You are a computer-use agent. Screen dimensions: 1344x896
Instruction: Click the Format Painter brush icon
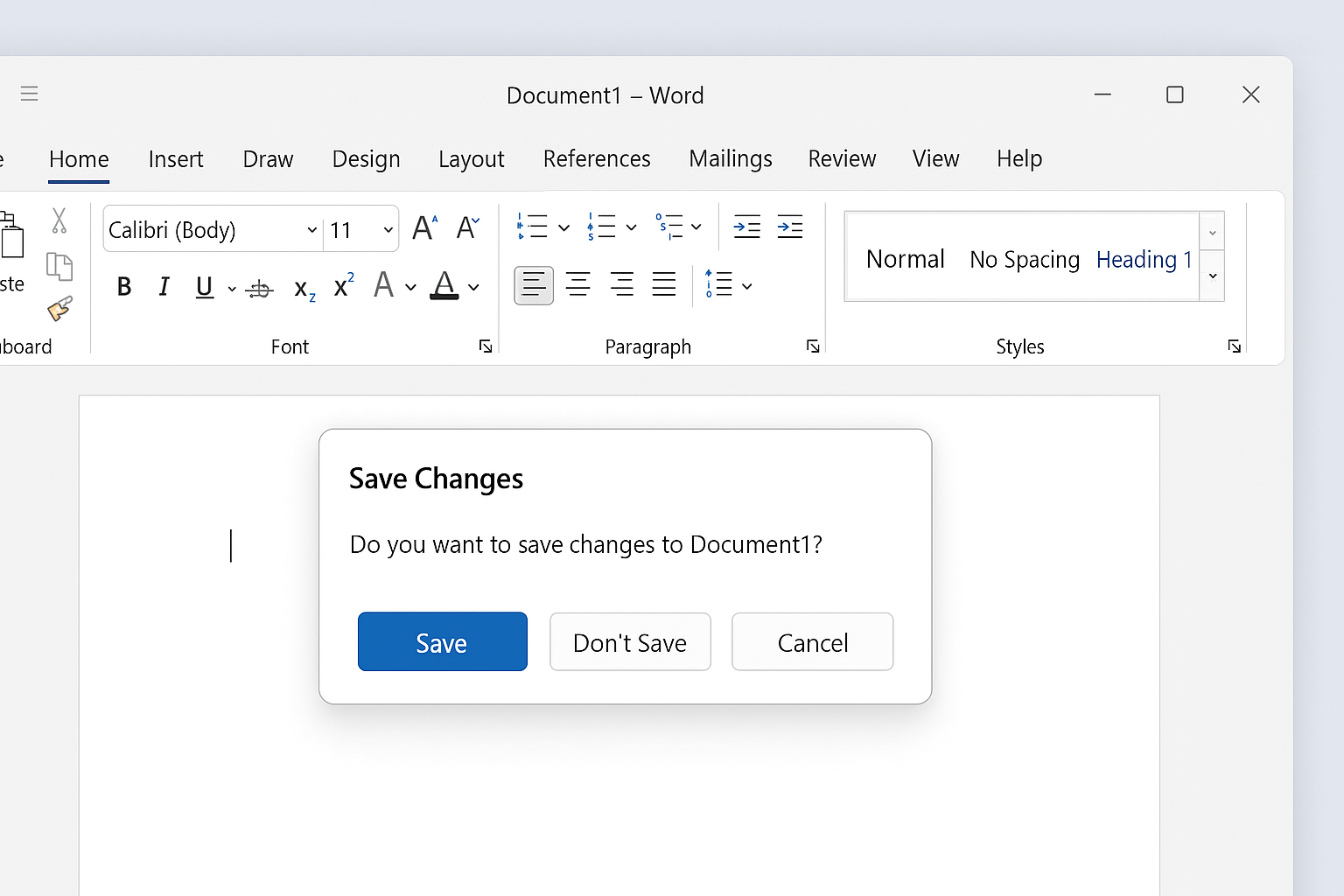[59, 309]
